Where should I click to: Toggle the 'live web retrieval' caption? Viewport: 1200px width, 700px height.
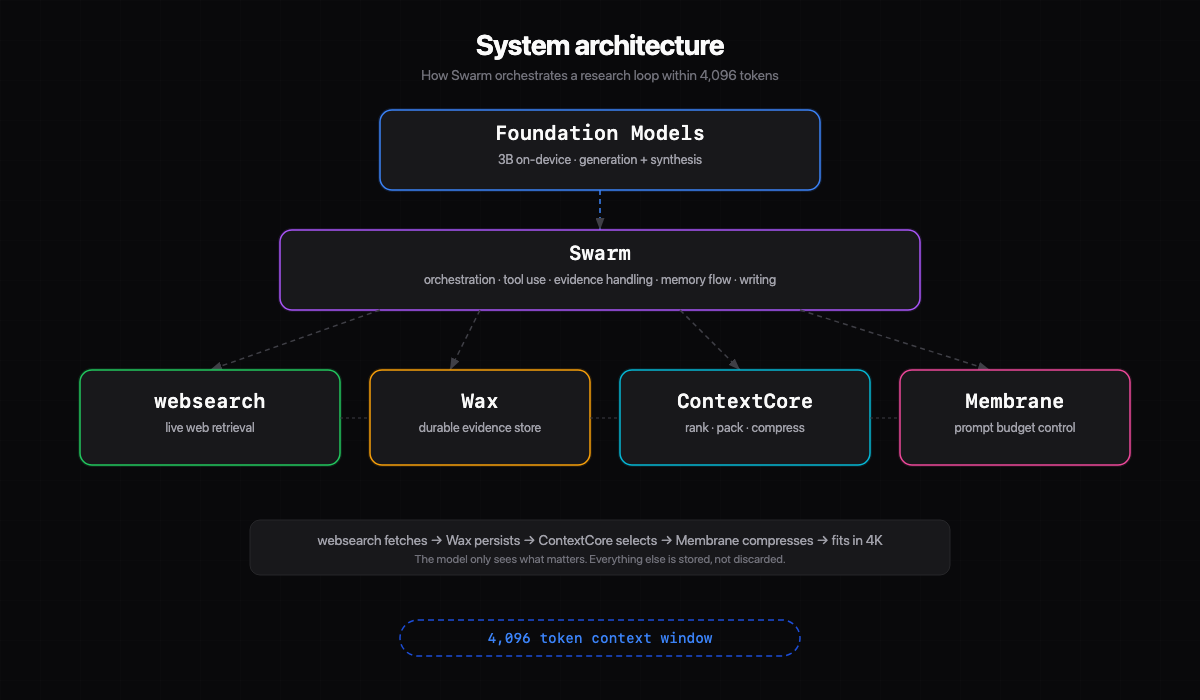(x=209, y=427)
